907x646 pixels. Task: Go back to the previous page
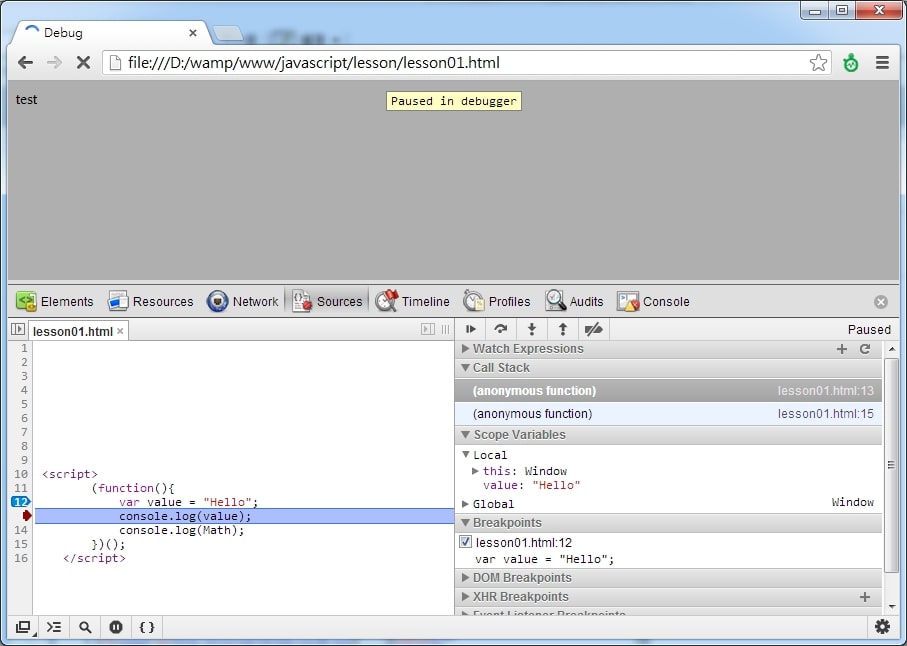25,62
